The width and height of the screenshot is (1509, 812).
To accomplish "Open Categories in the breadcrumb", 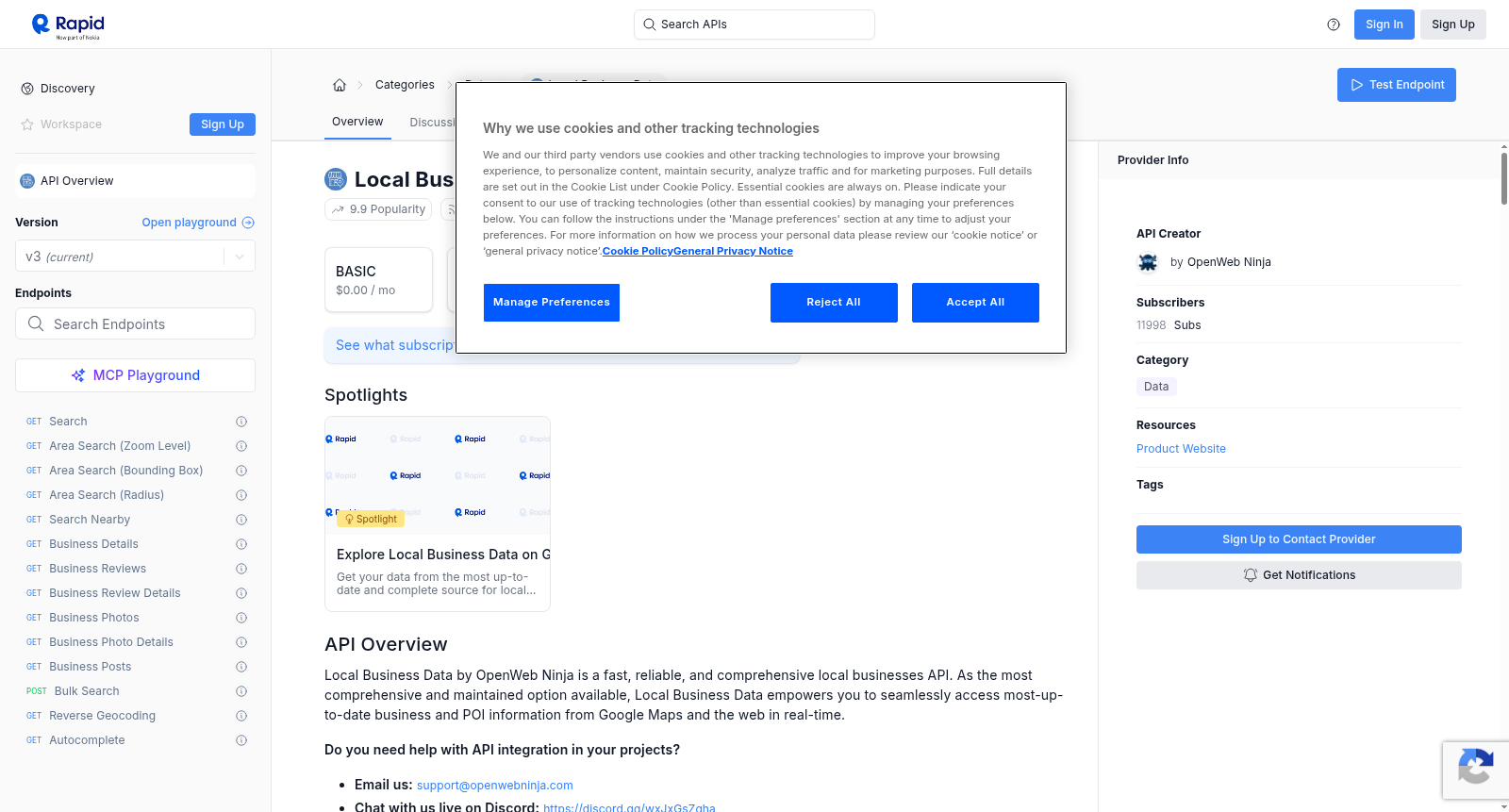I will pos(405,85).
